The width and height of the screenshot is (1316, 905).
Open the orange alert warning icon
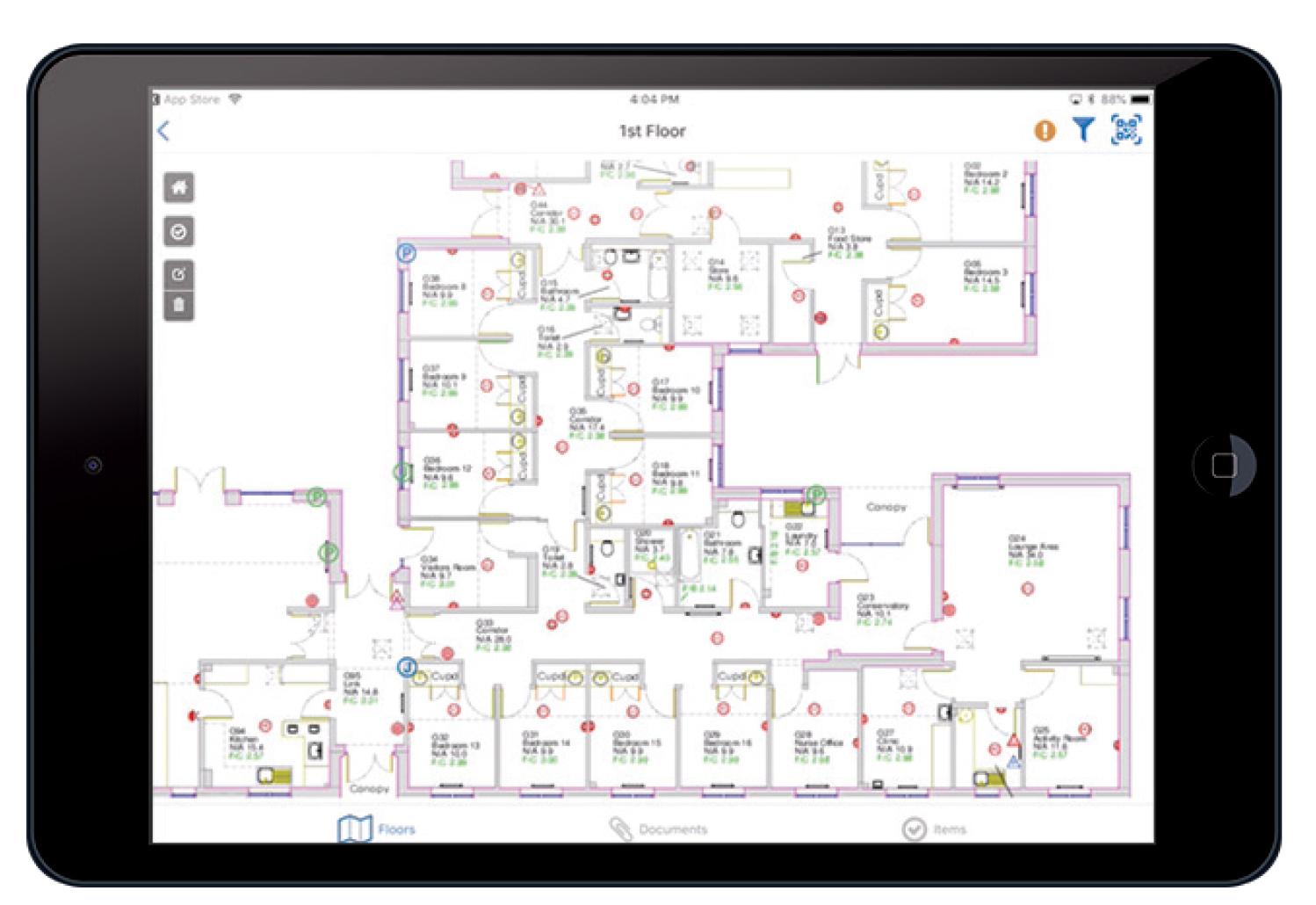click(1045, 131)
